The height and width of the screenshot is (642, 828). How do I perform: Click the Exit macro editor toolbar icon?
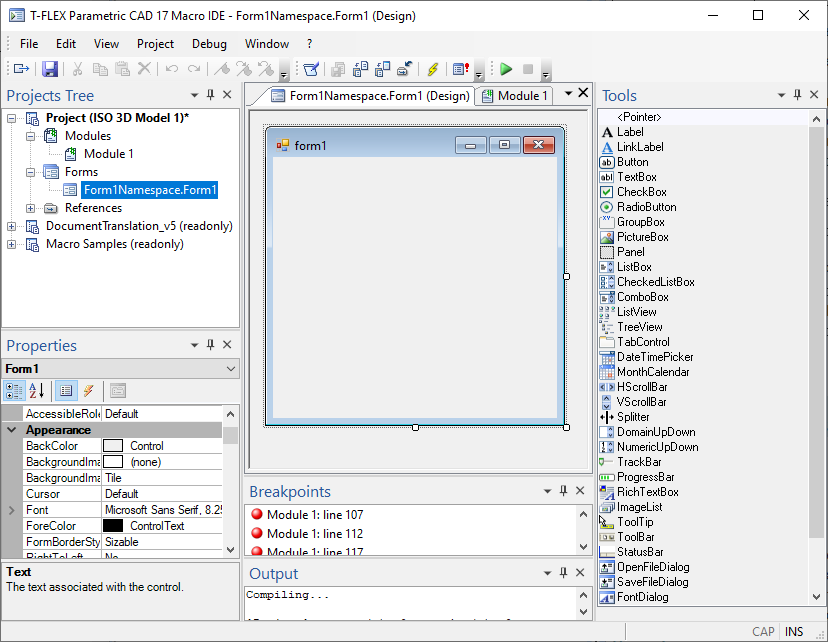click(x=22, y=69)
